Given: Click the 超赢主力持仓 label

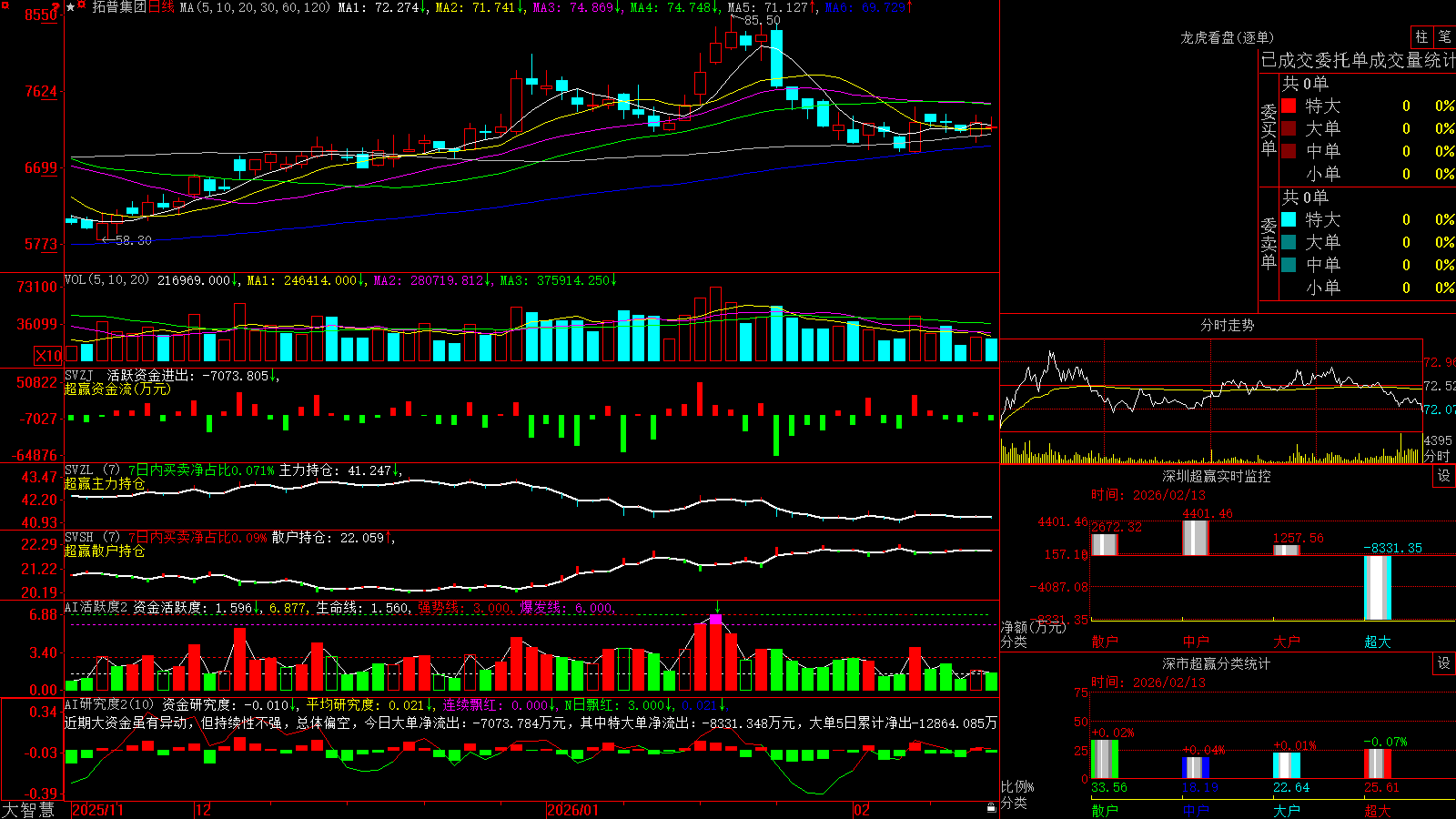Looking at the screenshot, I should pos(105,483).
